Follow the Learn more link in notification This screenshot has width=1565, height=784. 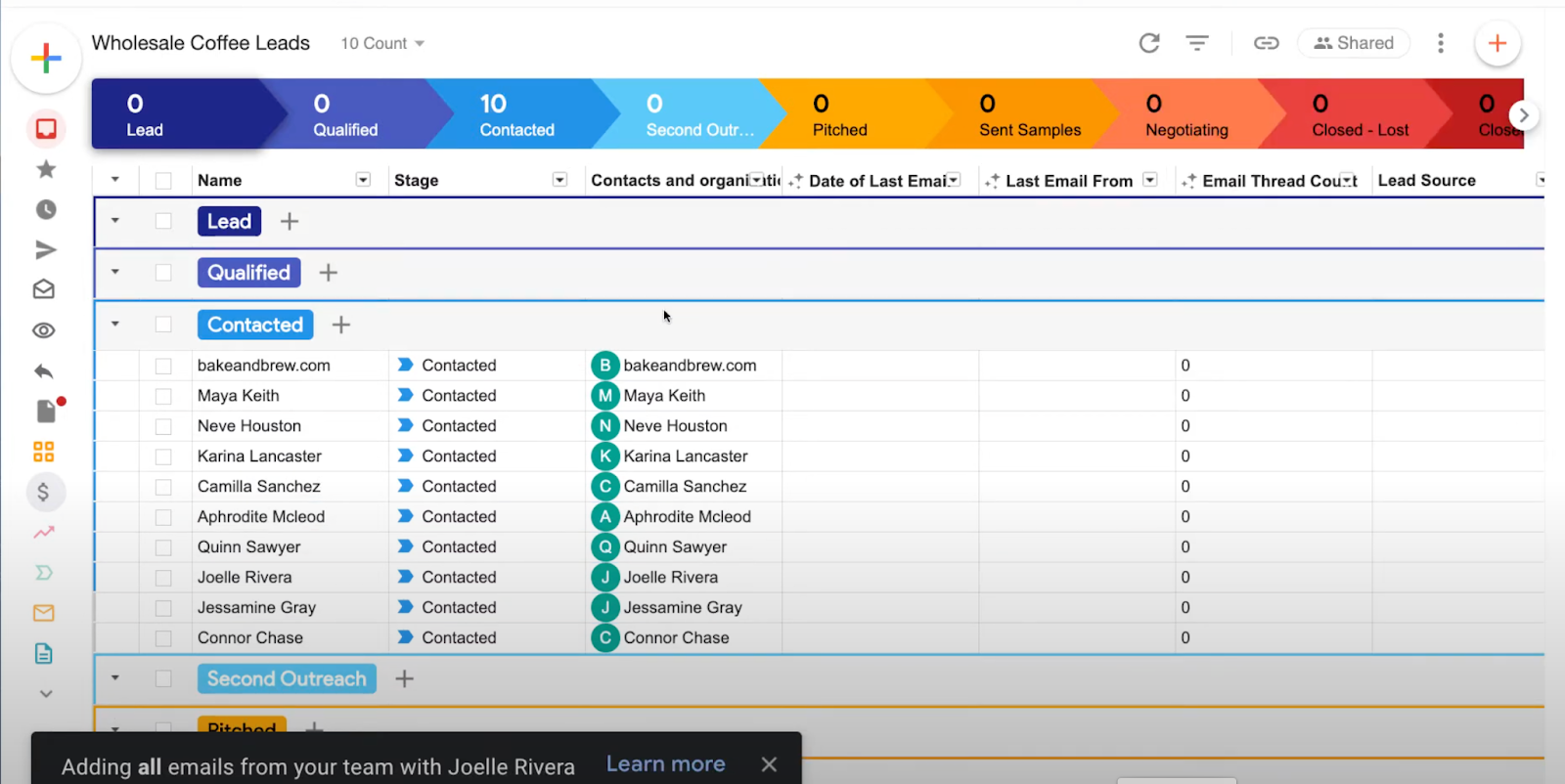(665, 763)
